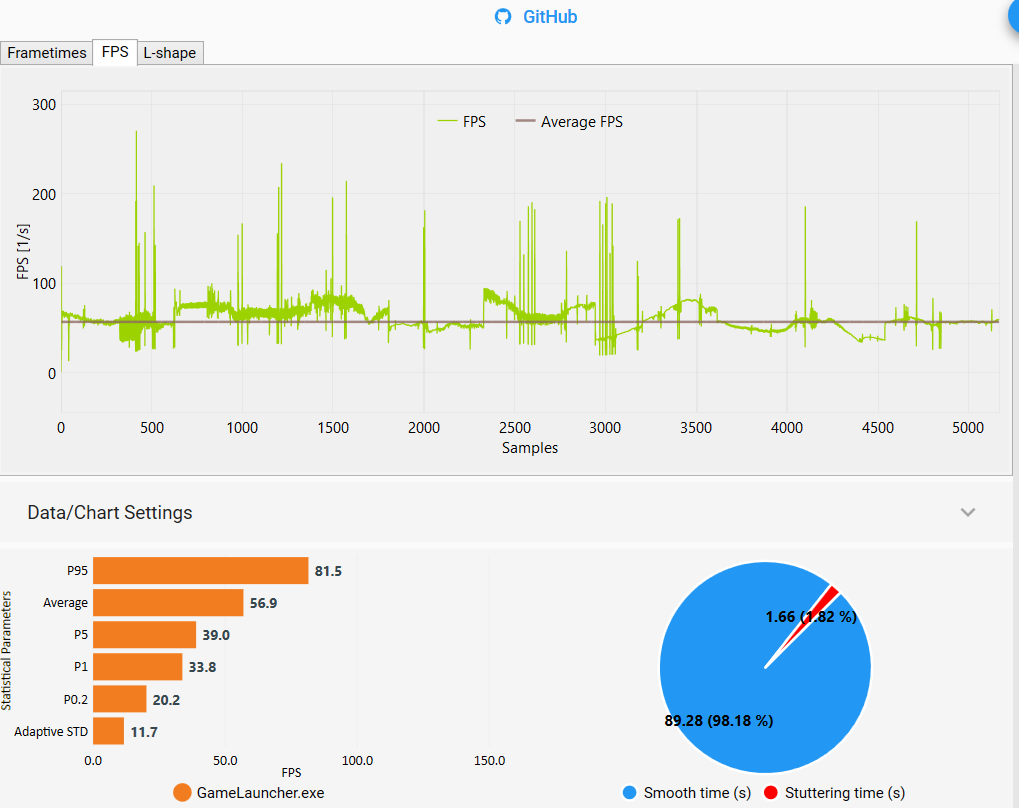The height and width of the screenshot is (808, 1019).
Task: Click the 81.5 value label
Action: pos(328,571)
